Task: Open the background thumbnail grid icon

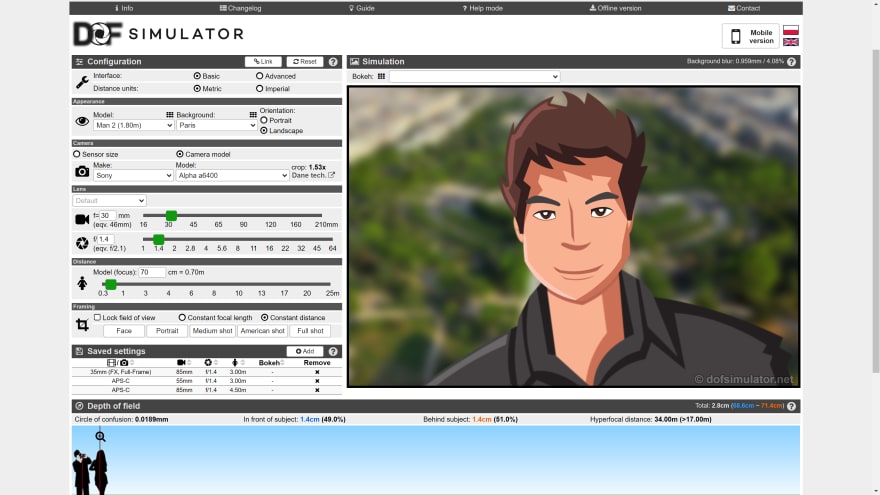Action: coord(253,114)
